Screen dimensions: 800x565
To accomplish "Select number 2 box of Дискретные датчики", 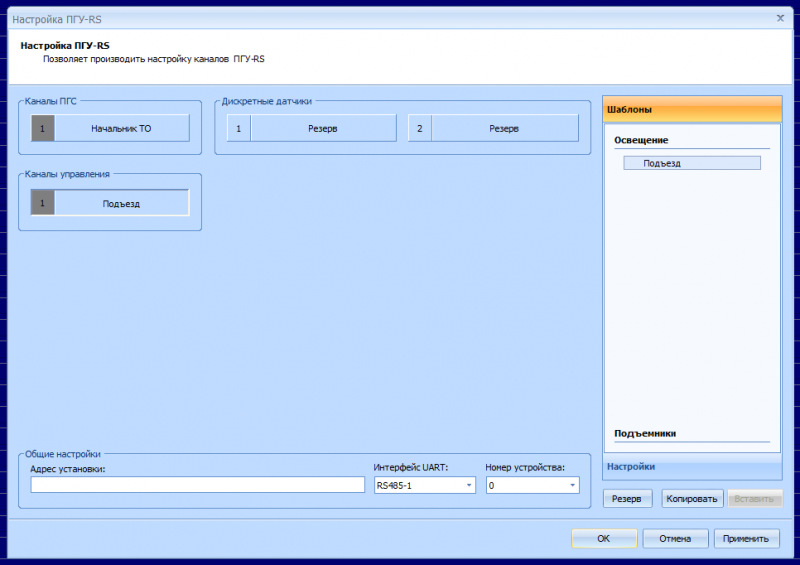I will (x=420, y=129).
